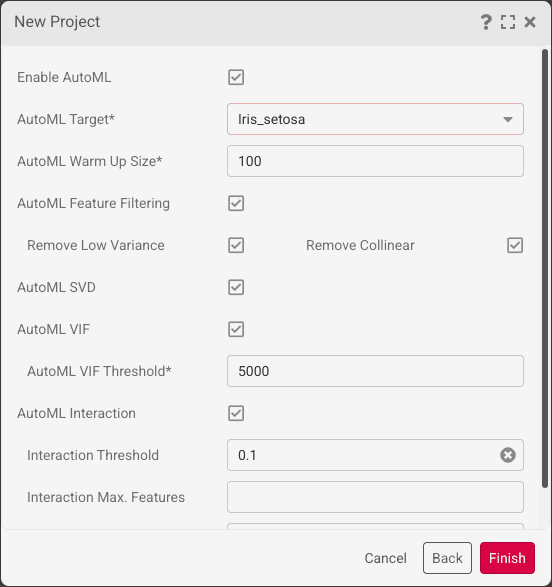
Task: Close the New Project dialog
Action: tap(530, 22)
